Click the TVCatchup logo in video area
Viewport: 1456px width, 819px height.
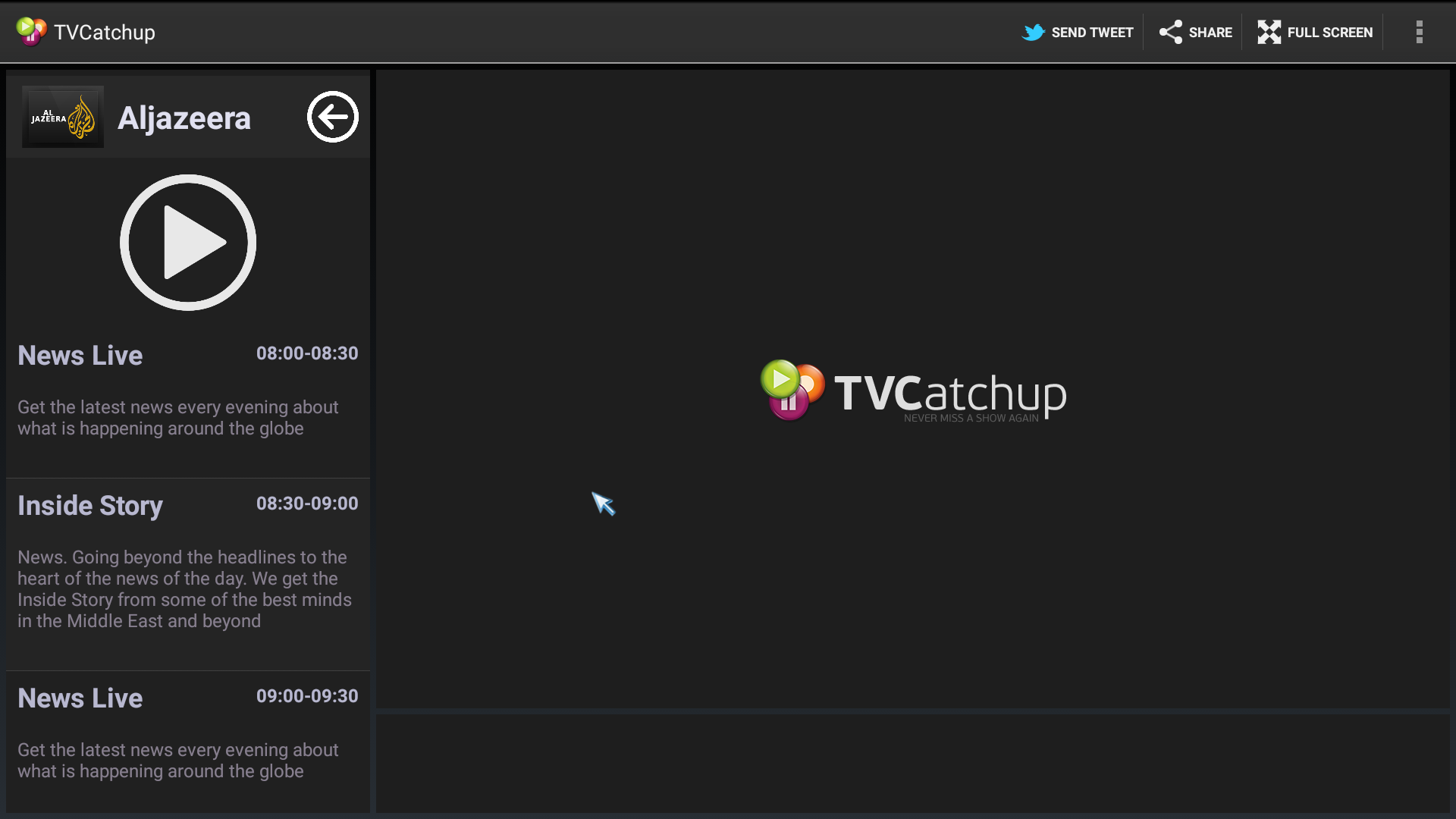coord(913,391)
